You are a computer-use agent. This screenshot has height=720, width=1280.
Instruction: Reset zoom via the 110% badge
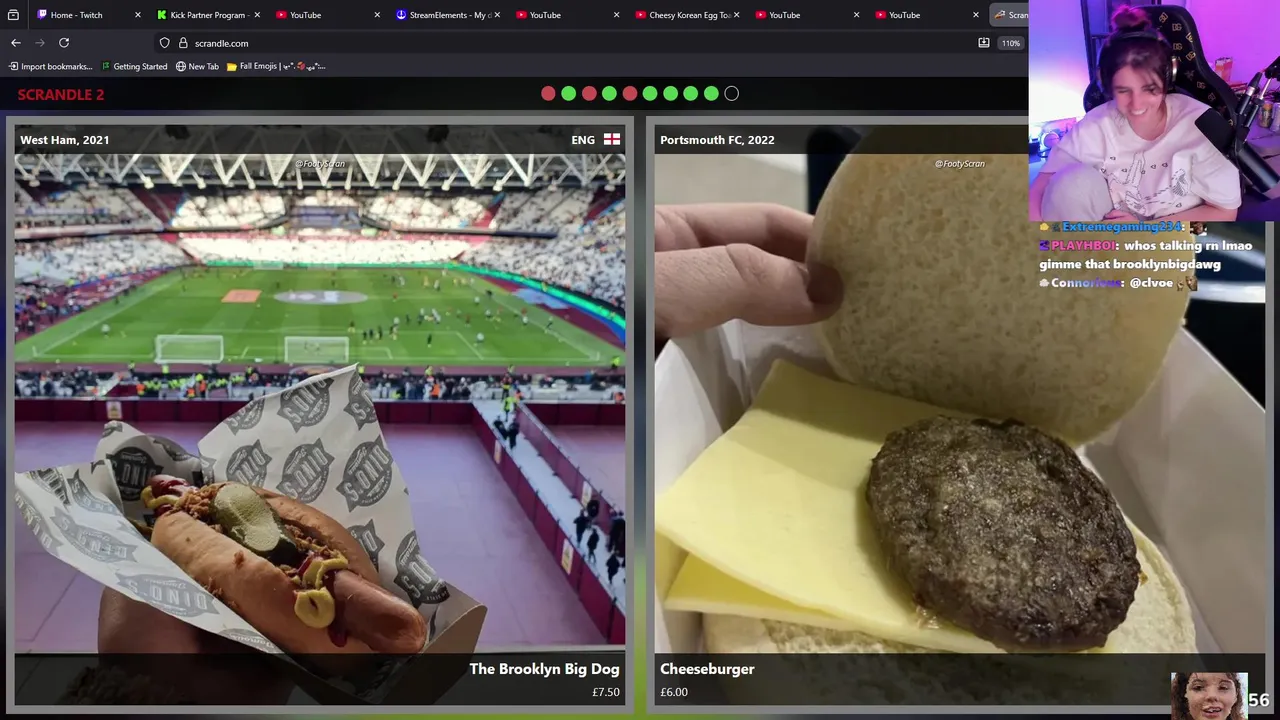[x=1011, y=43]
